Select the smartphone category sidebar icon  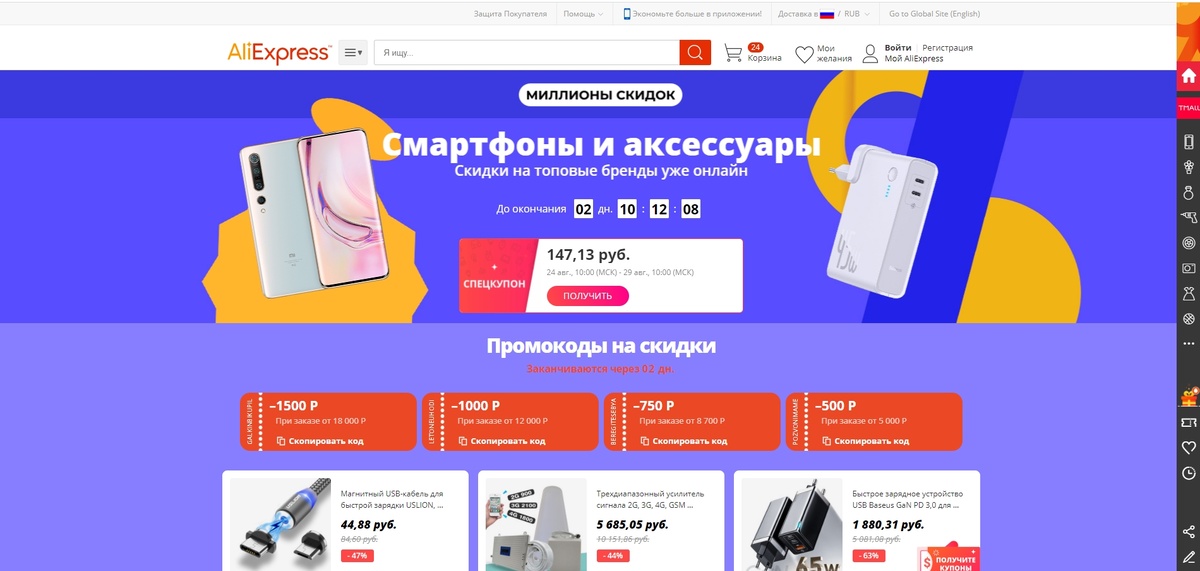pyautogui.click(x=1188, y=142)
